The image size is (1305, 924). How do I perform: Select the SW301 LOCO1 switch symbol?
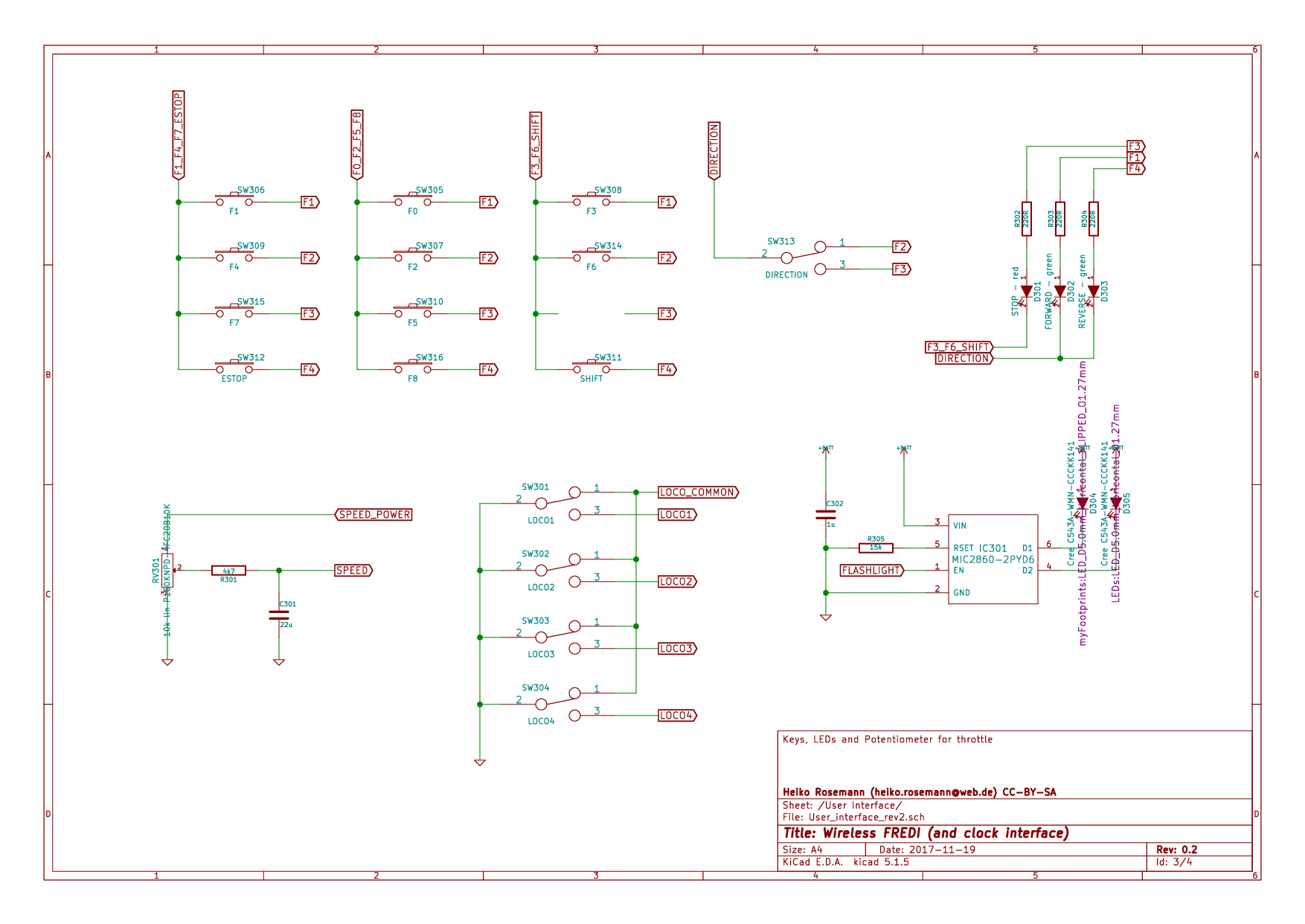click(x=558, y=503)
